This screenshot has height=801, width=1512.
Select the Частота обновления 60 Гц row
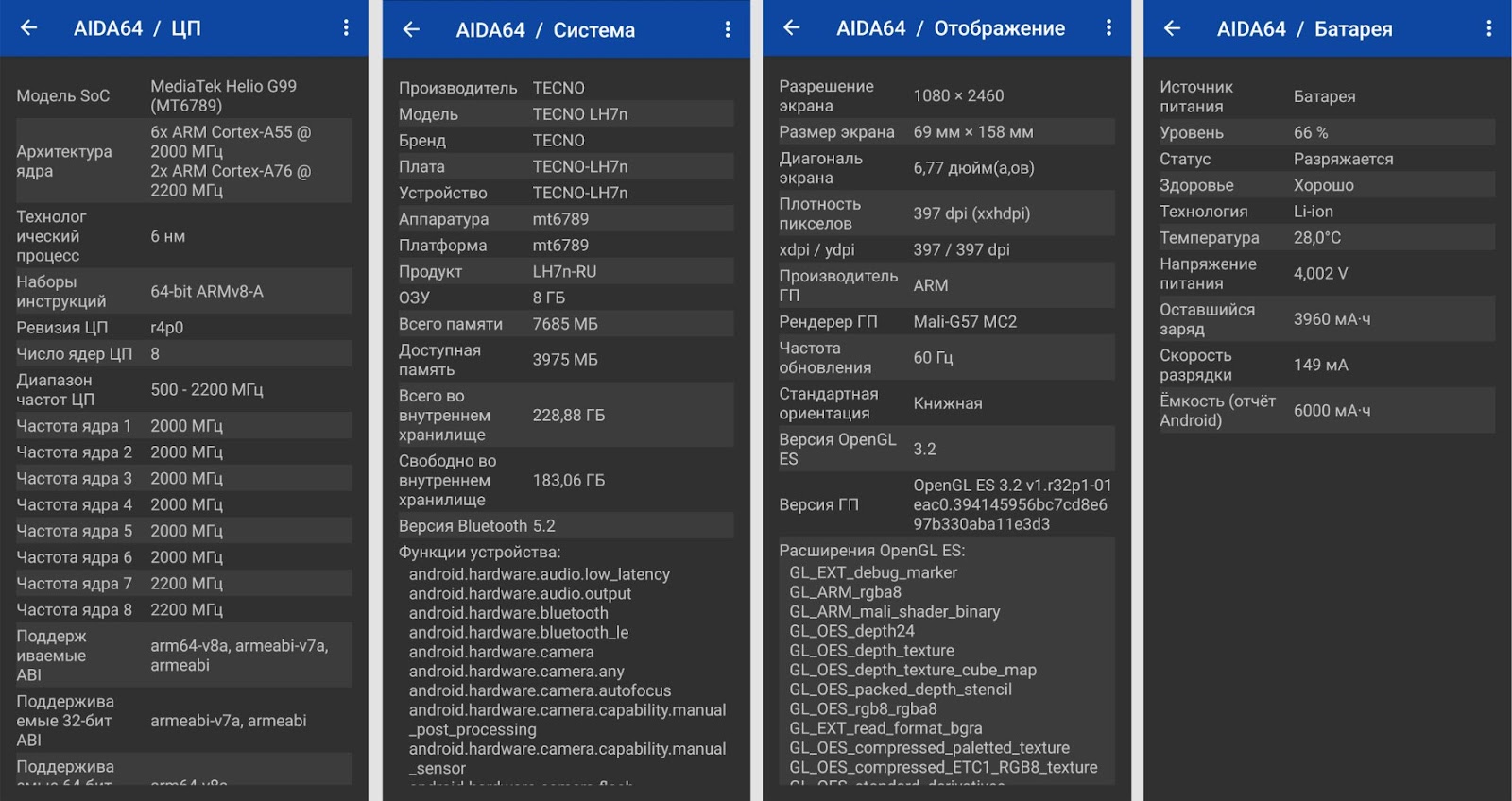[x=946, y=358]
